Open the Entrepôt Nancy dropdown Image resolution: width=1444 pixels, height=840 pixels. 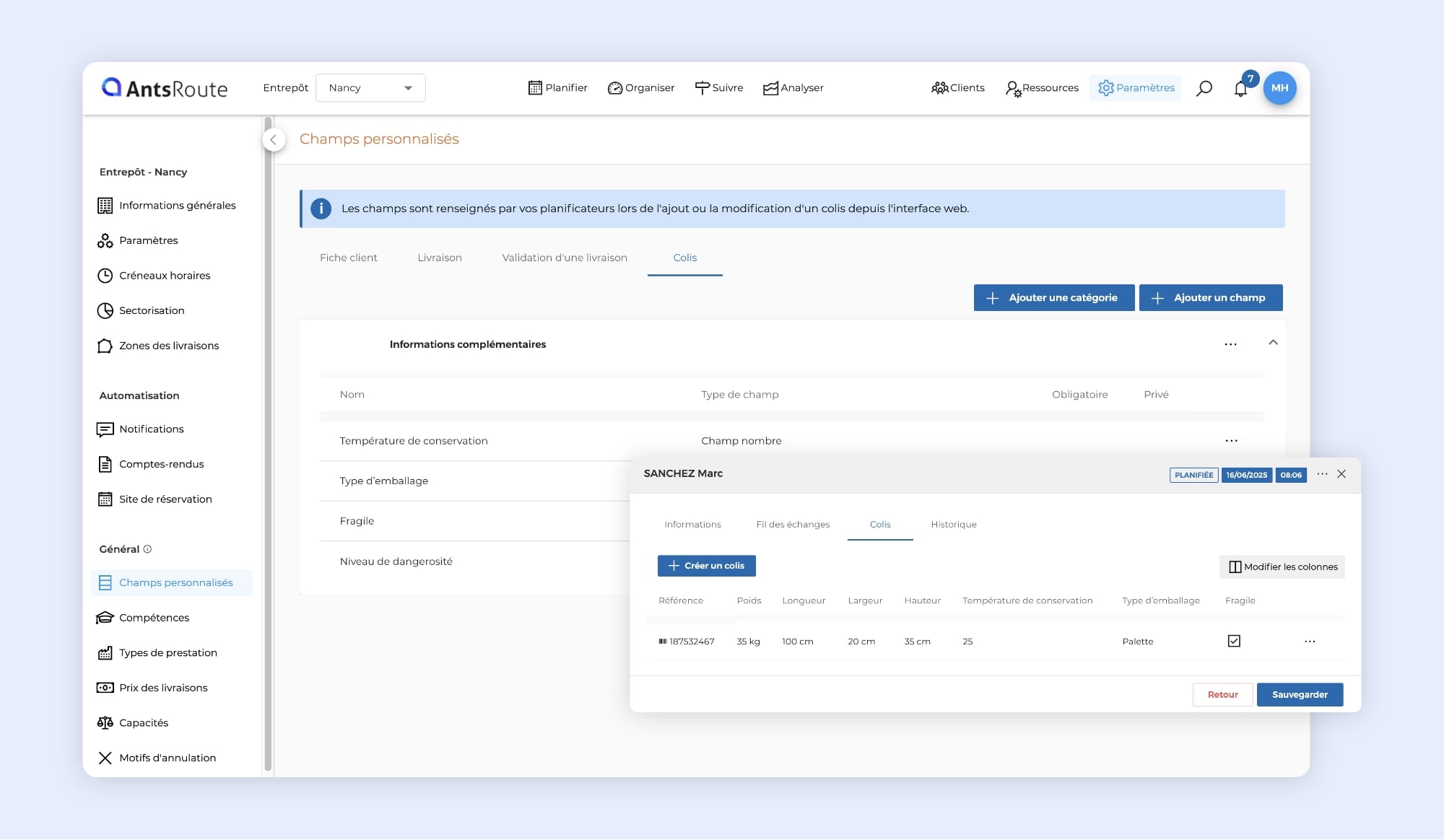[370, 88]
